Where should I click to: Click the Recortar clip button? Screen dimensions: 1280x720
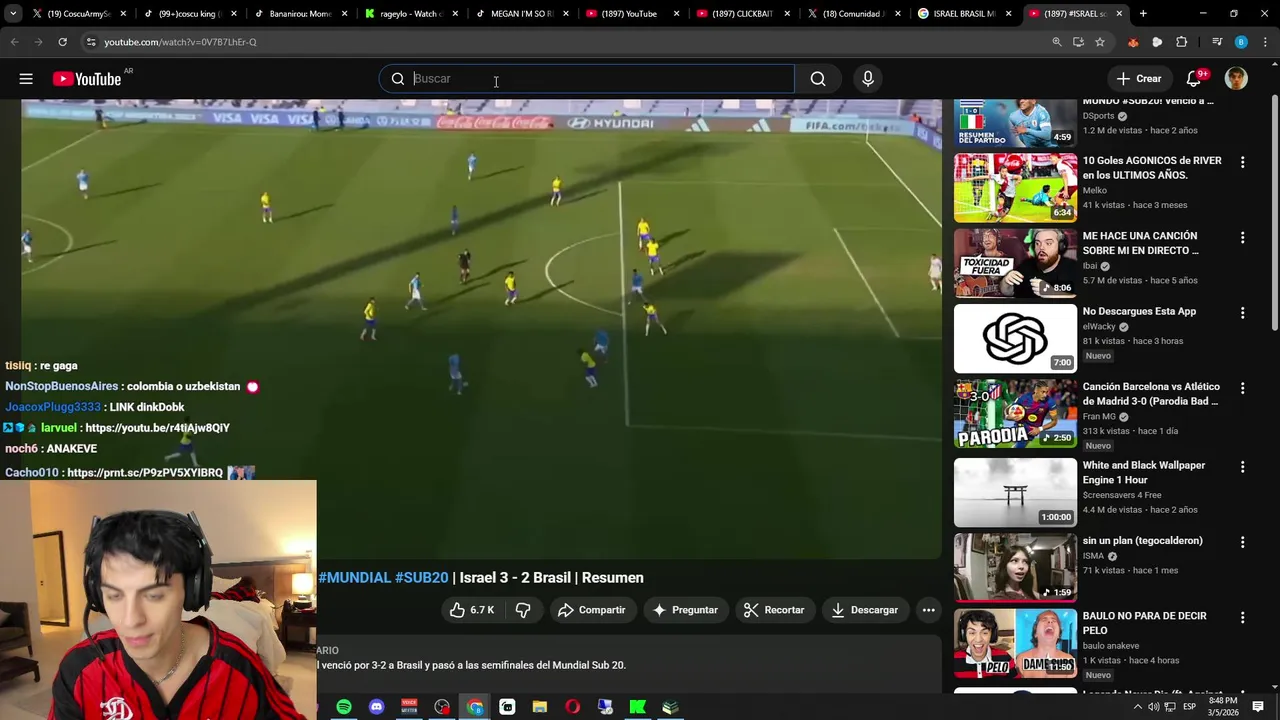click(x=774, y=610)
